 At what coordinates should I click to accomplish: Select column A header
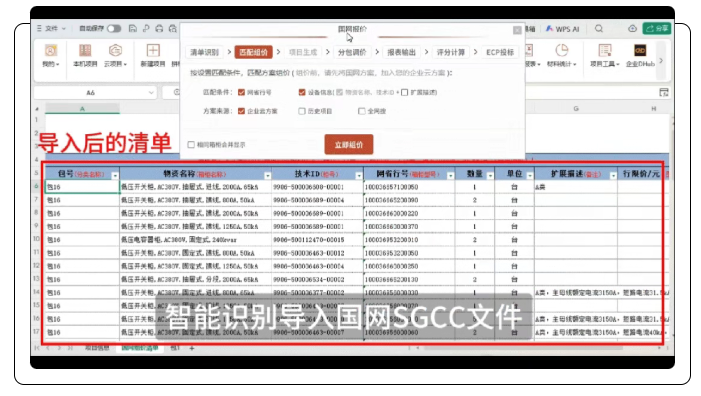(x=82, y=109)
